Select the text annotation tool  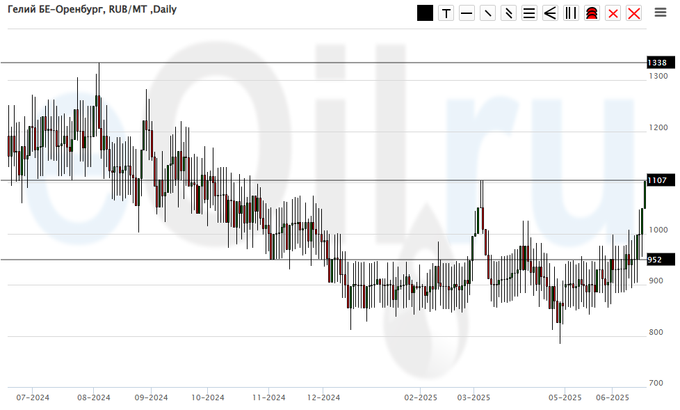(446, 13)
